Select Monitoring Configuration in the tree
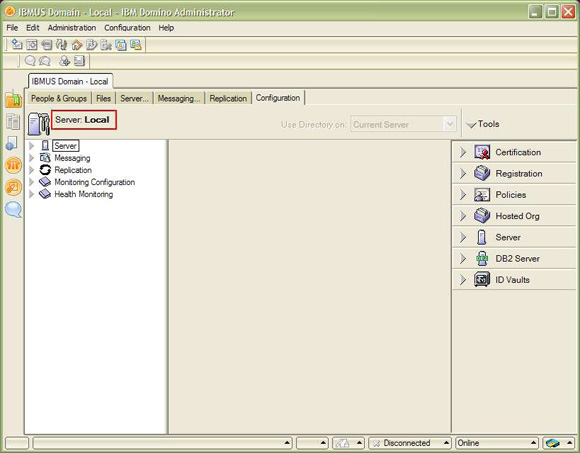The height and width of the screenshot is (453, 580). click(94, 182)
